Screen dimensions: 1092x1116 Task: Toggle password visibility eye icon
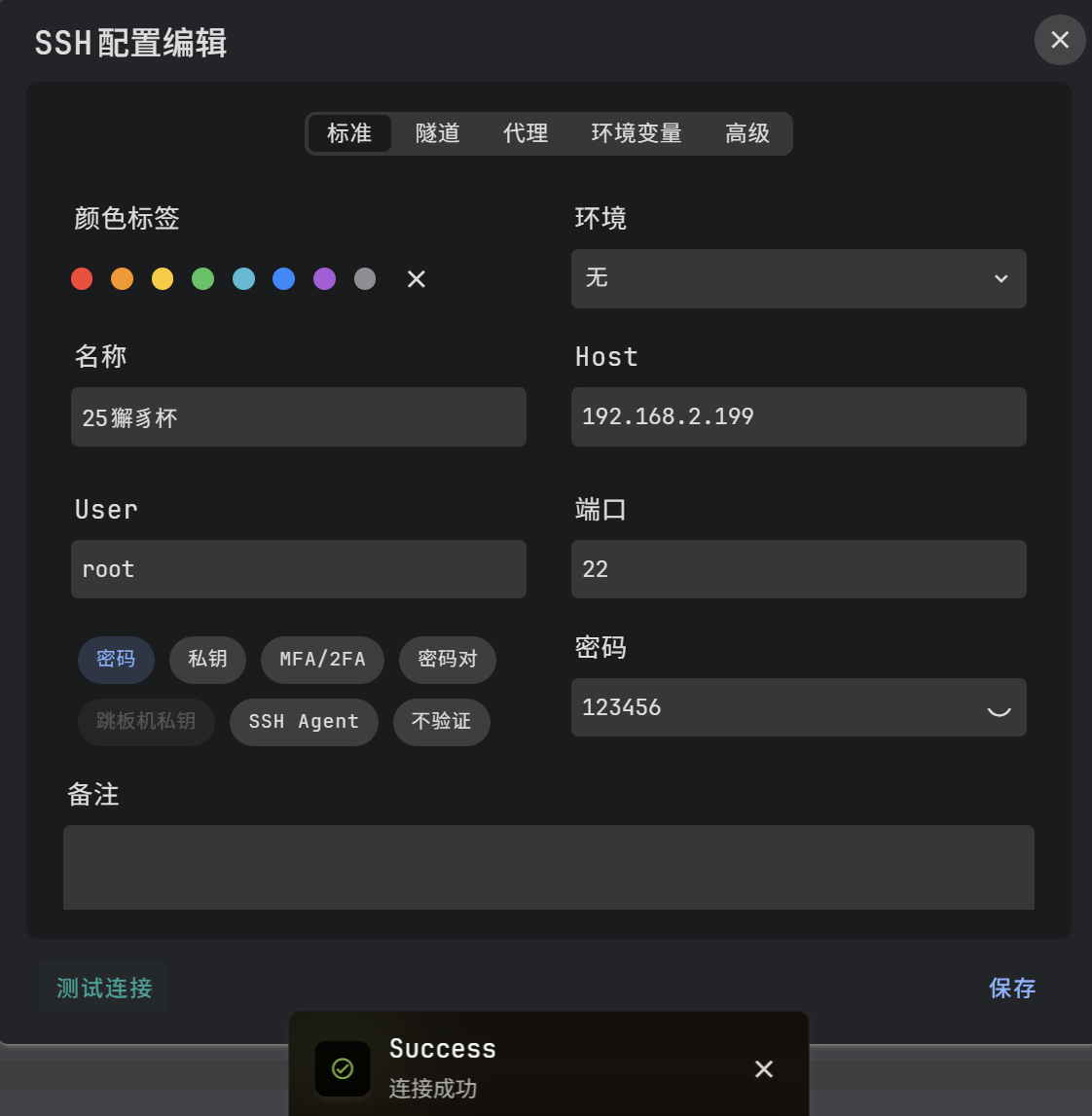point(999,708)
